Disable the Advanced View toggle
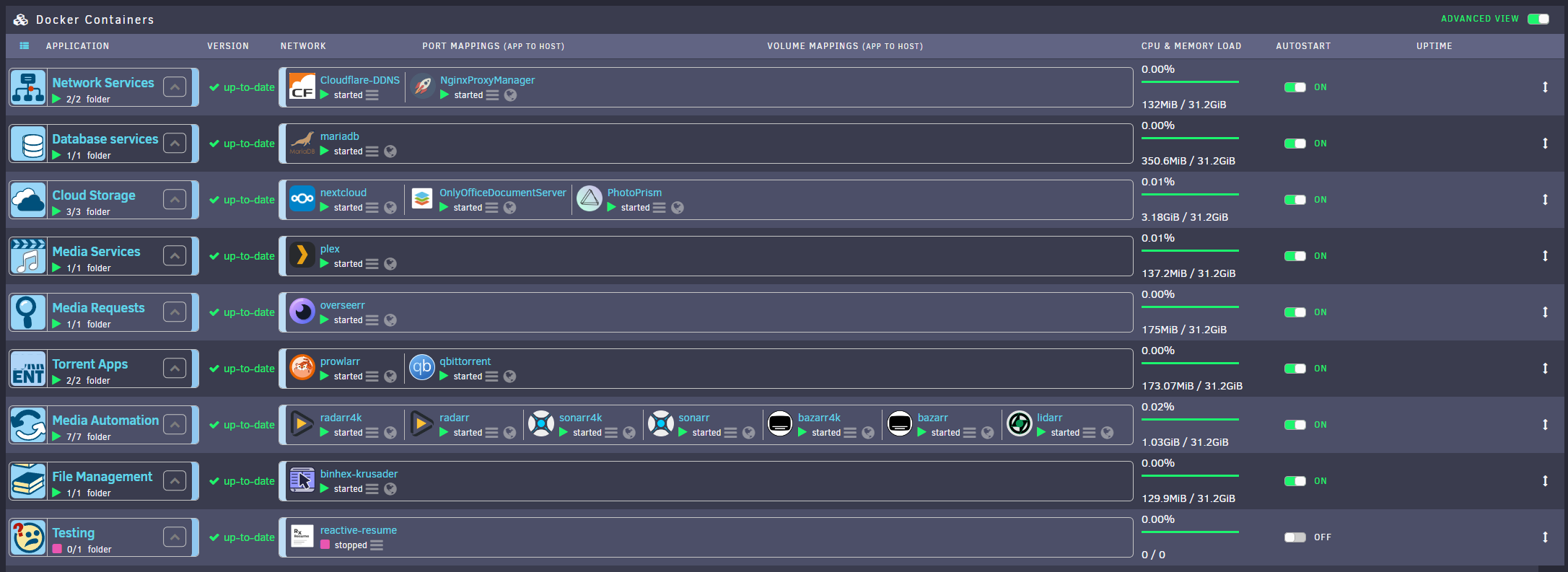Image resolution: width=1568 pixels, height=572 pixels. click(1538, 19)
